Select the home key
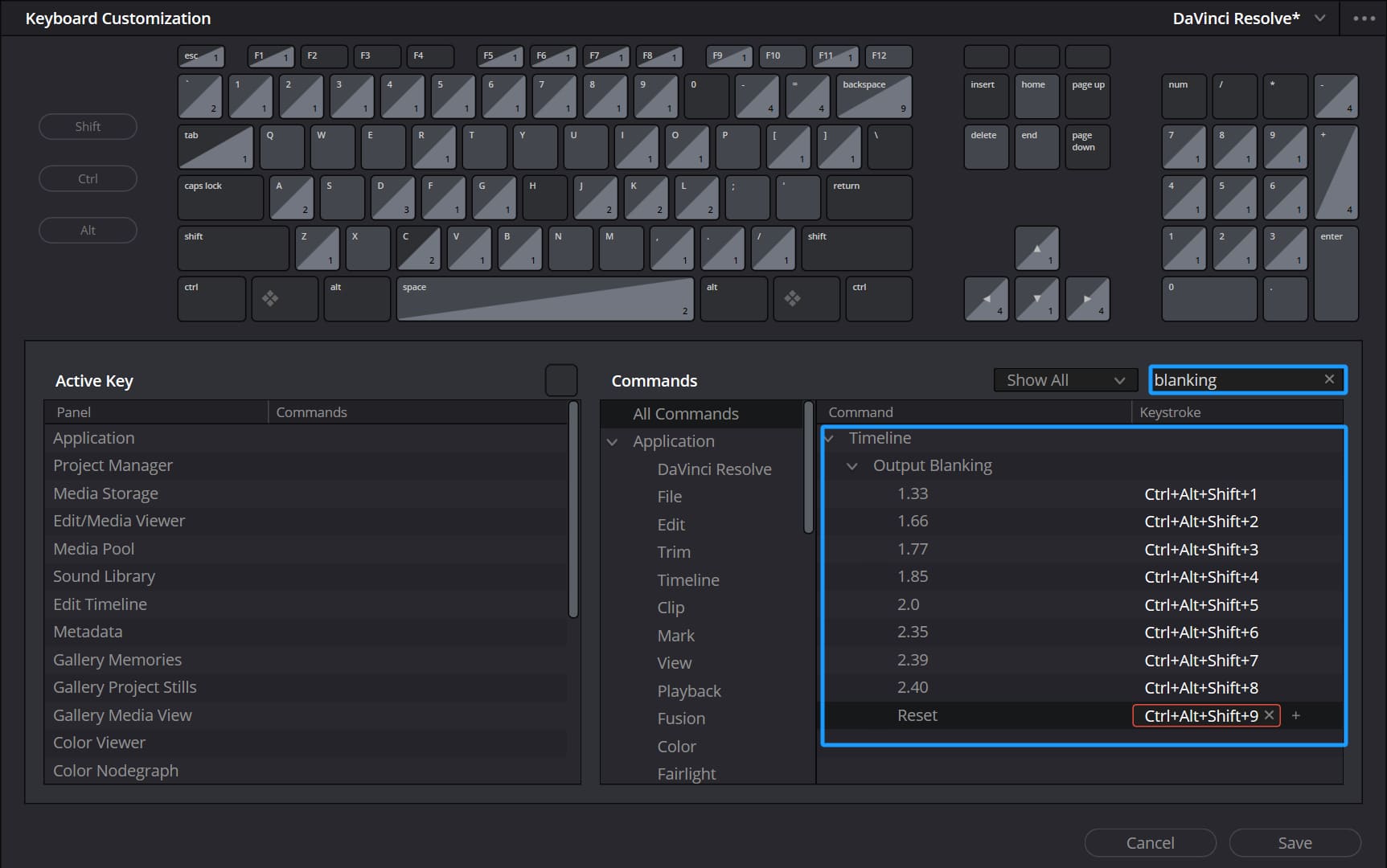 tap(1036, 96)
